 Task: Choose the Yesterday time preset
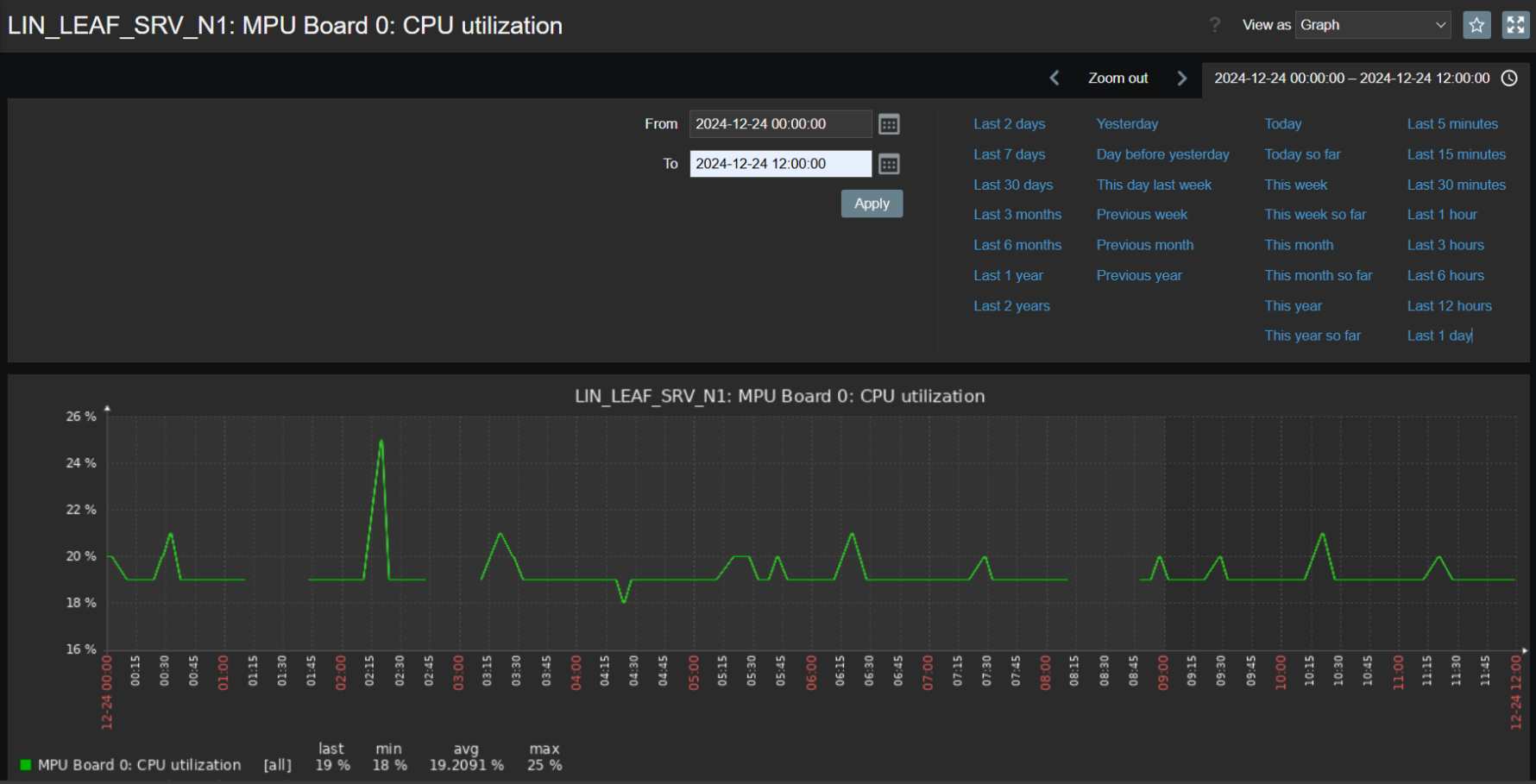coord(1127,124)
